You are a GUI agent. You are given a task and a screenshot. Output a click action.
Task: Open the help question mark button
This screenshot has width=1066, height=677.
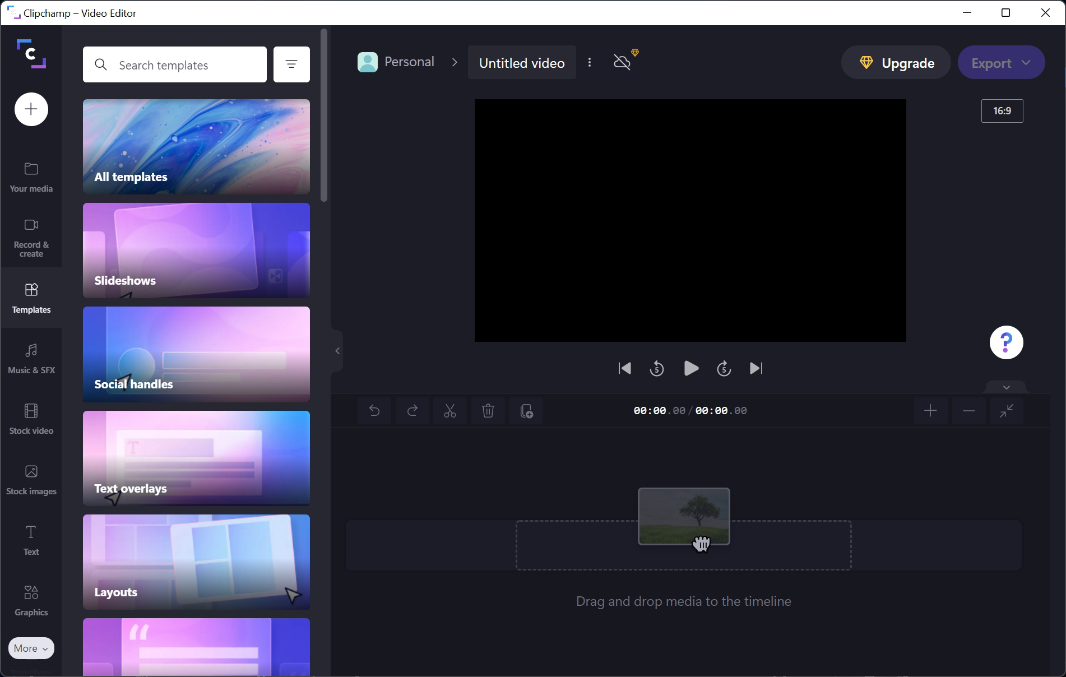[x=1006, y=343]
